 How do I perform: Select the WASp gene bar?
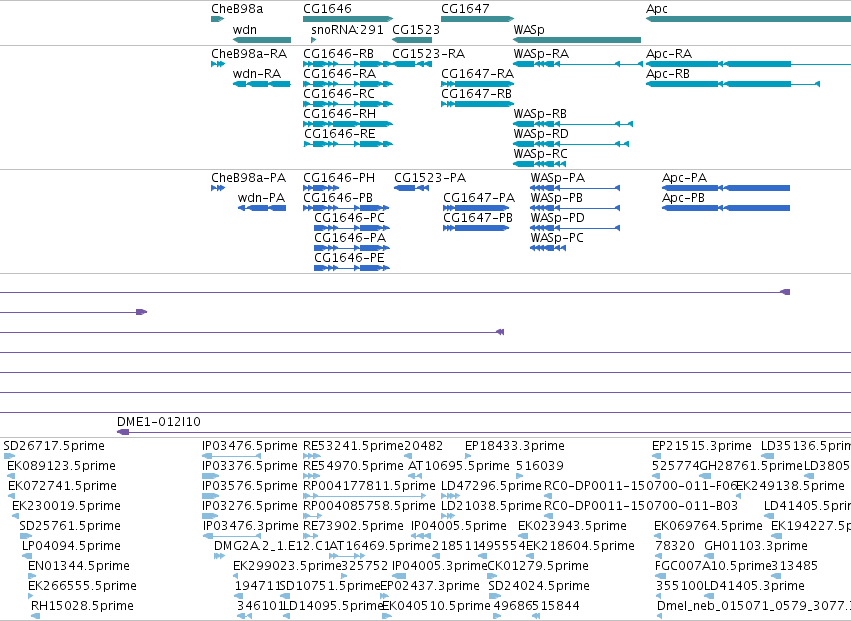click(x=577, y=40)
